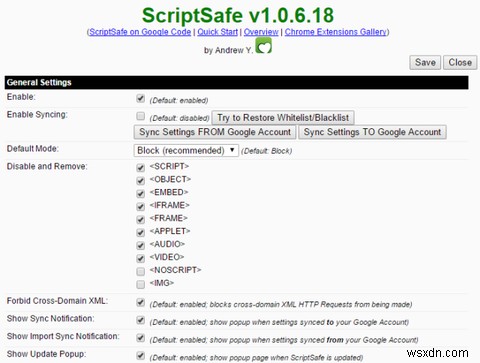
Task: Open the Quick Start link
Action: [218, 32]
